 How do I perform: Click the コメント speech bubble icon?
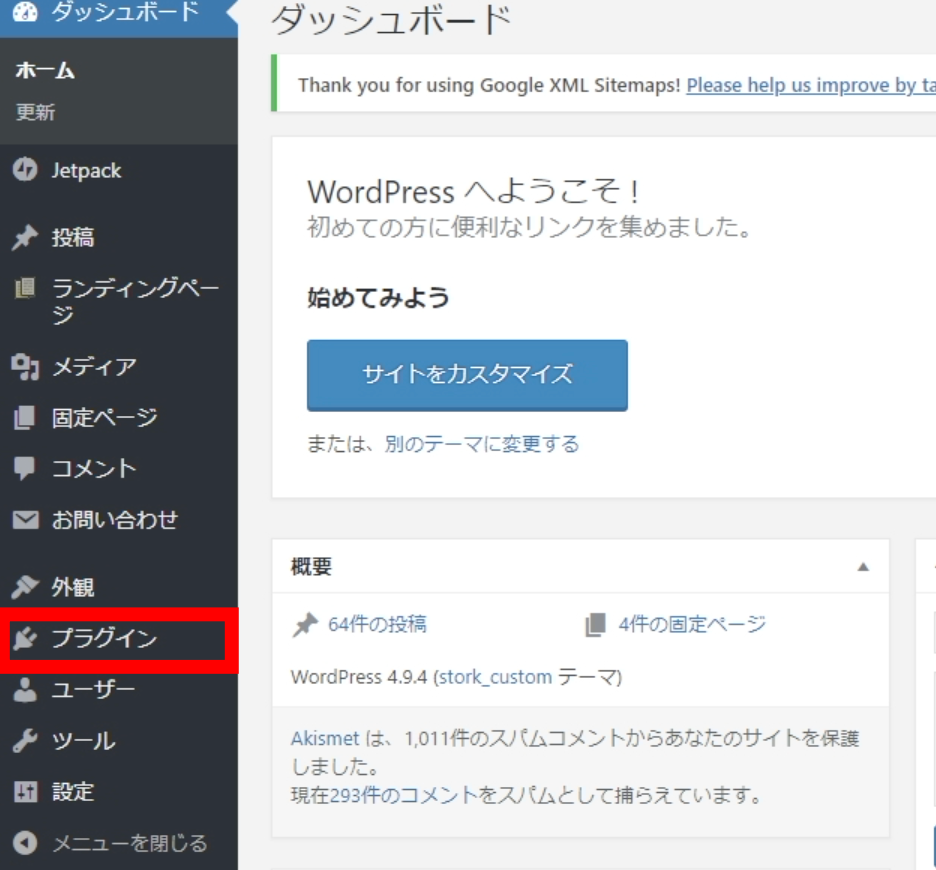(x=25, y=468)
